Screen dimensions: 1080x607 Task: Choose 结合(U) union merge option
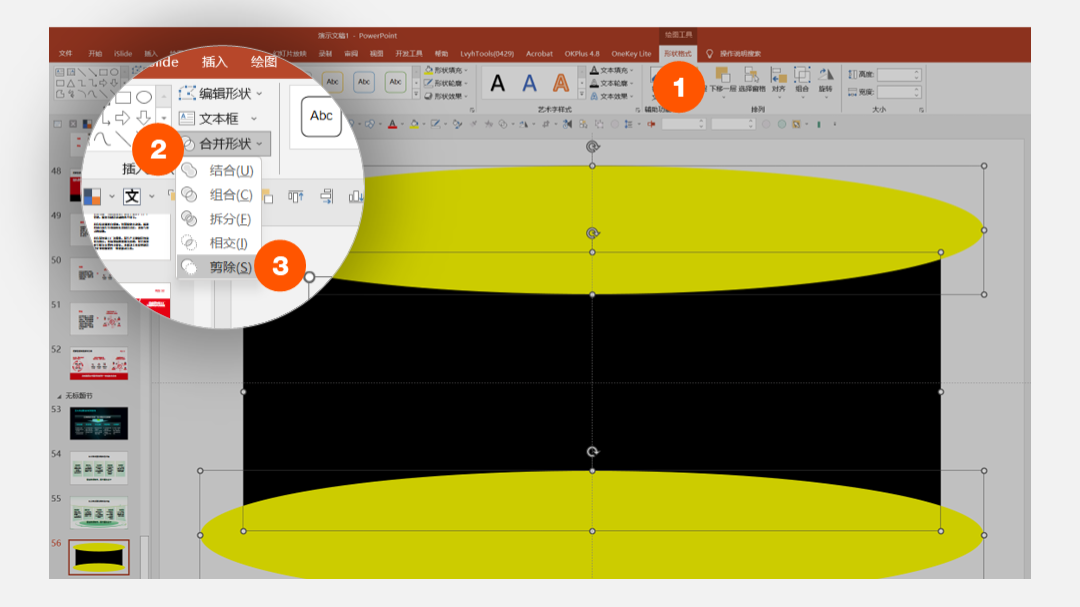click(218, 170)
